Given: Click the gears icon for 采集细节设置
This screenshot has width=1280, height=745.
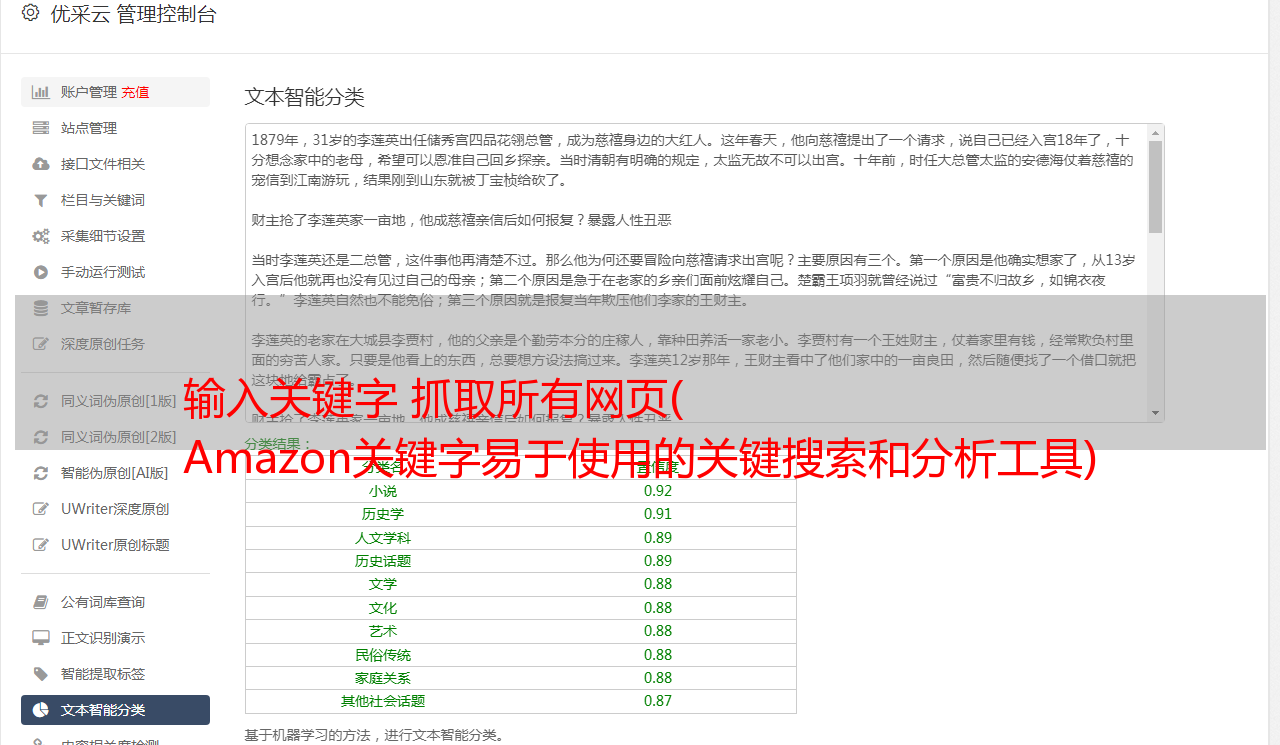Looking at the screenshot, I should pos(41,236).
